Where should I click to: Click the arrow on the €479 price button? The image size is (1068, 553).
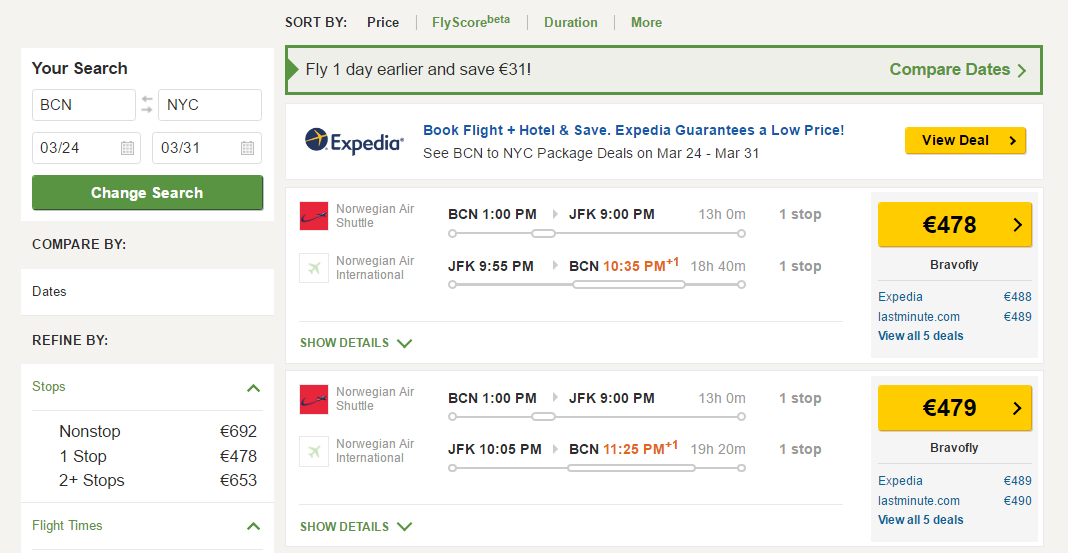coord(1018,408)
